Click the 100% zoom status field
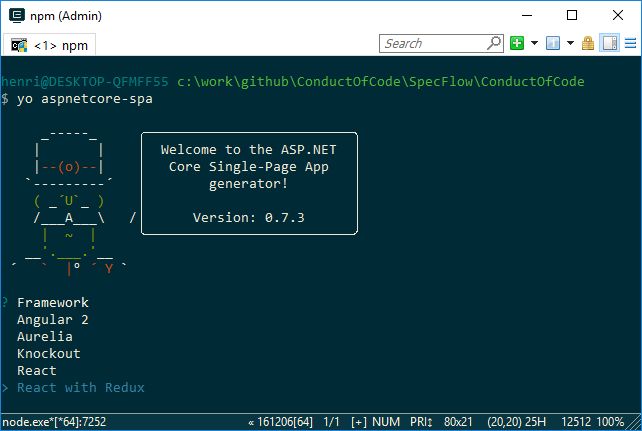This screenshot has height=431, width=642. [610, 422]
